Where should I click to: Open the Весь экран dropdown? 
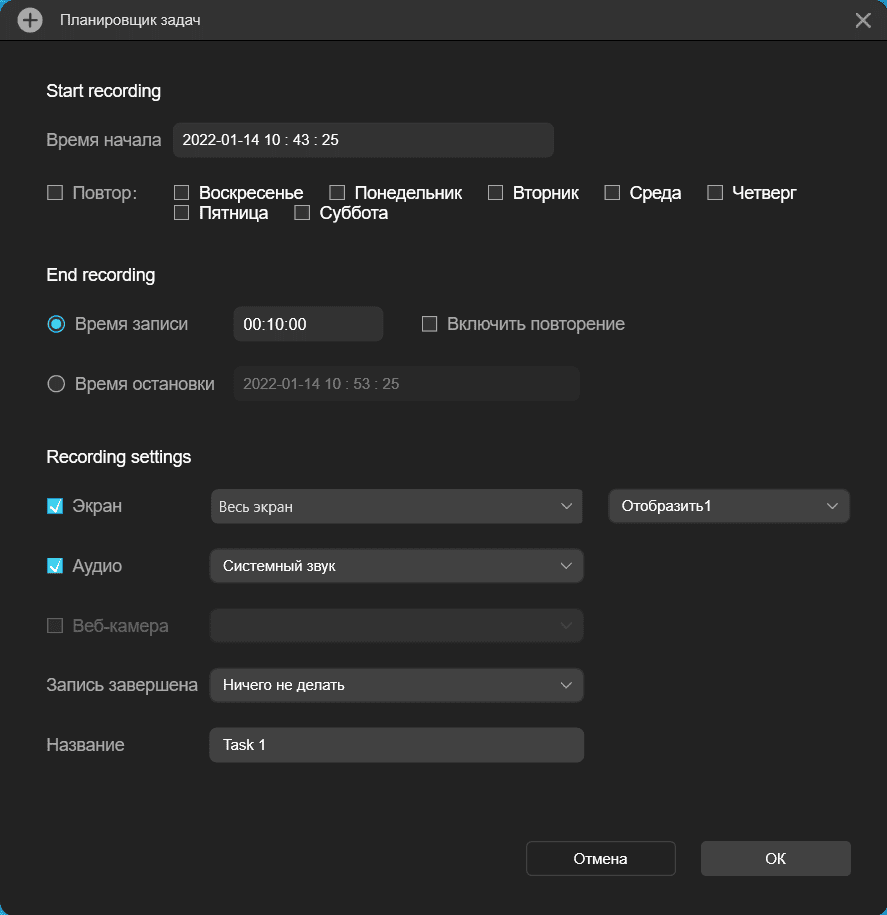(396, 506)
